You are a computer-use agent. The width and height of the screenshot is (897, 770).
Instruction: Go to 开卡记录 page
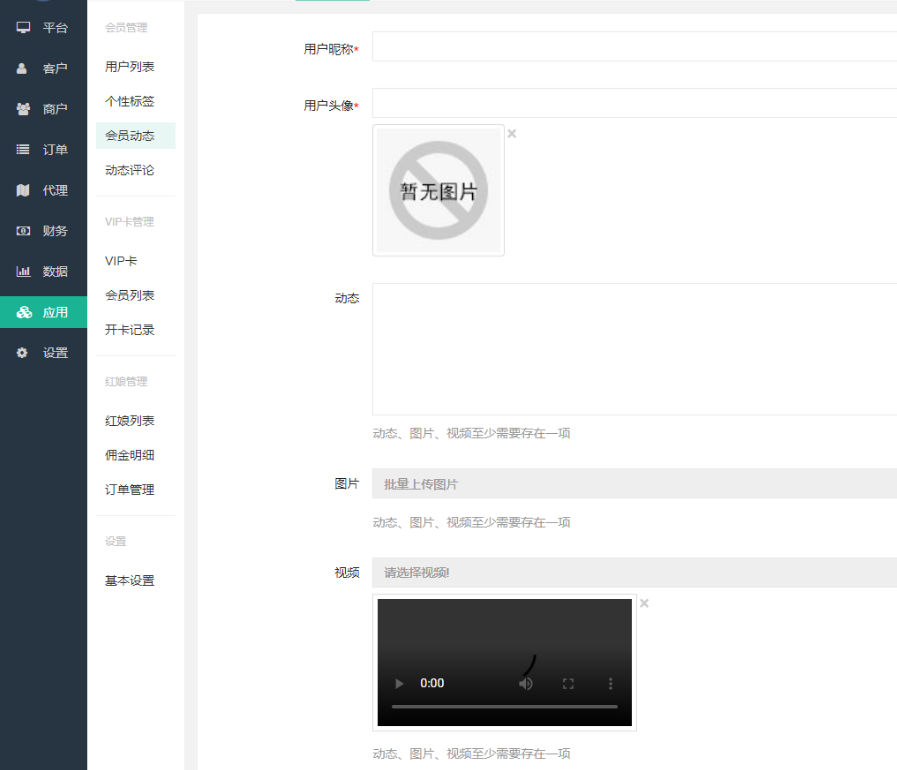[x=130, y=330]
